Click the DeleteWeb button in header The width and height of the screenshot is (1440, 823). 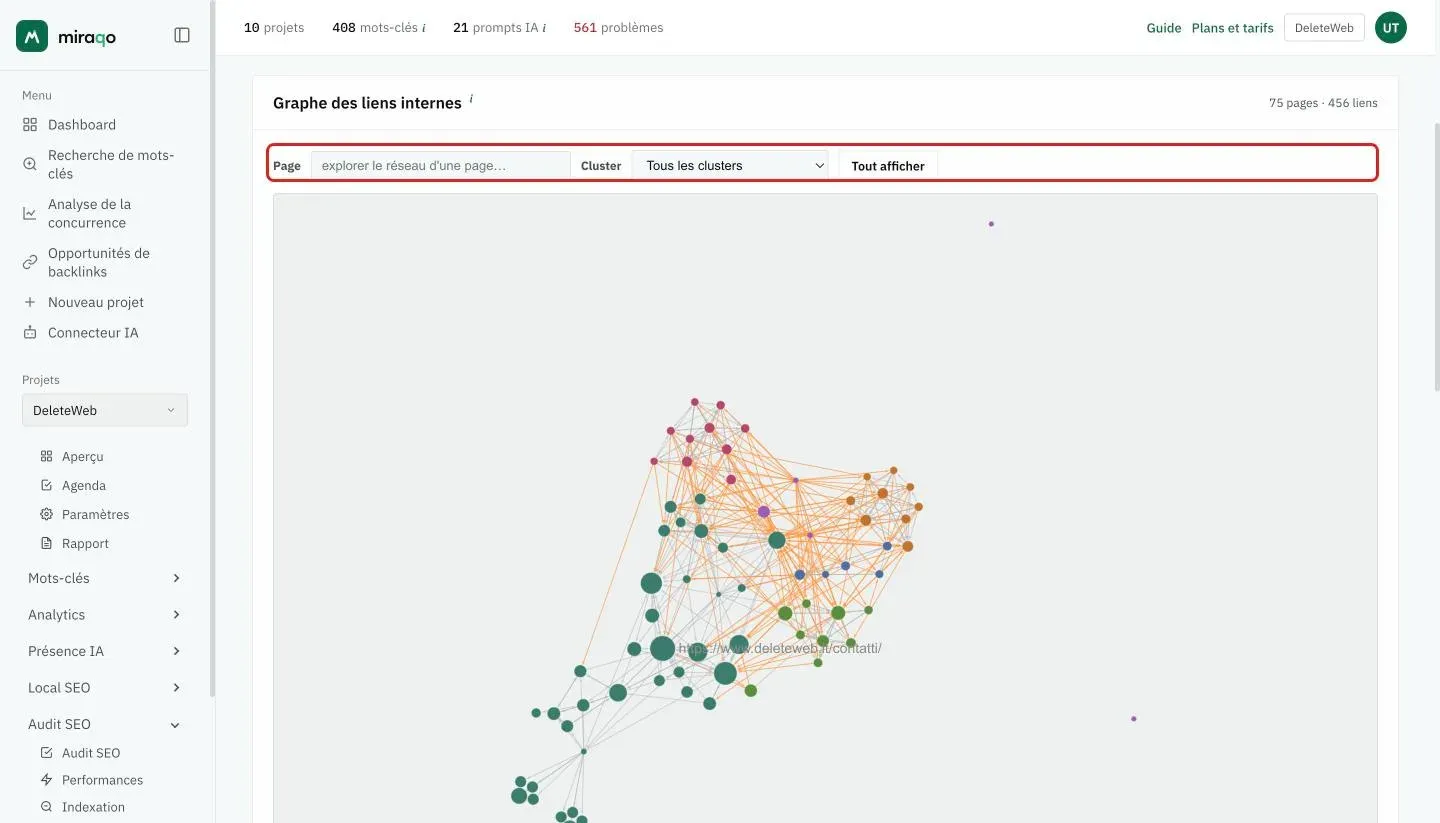[1324, 28]
